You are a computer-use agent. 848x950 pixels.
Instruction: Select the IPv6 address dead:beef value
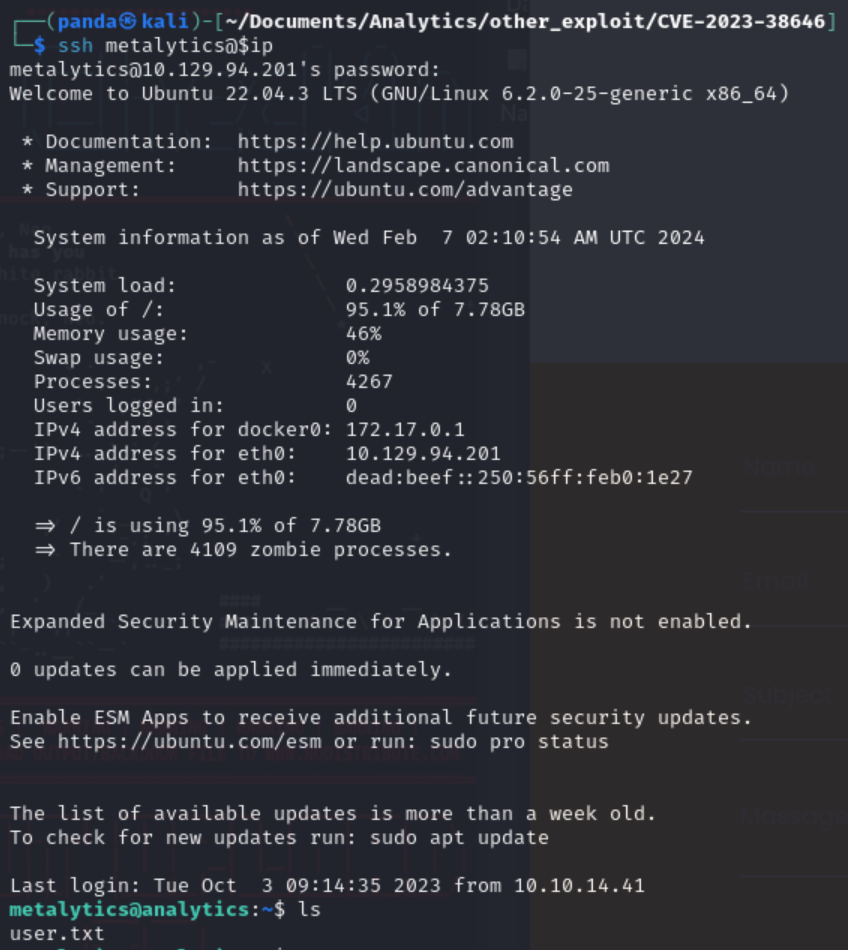(x=519, y=477)
